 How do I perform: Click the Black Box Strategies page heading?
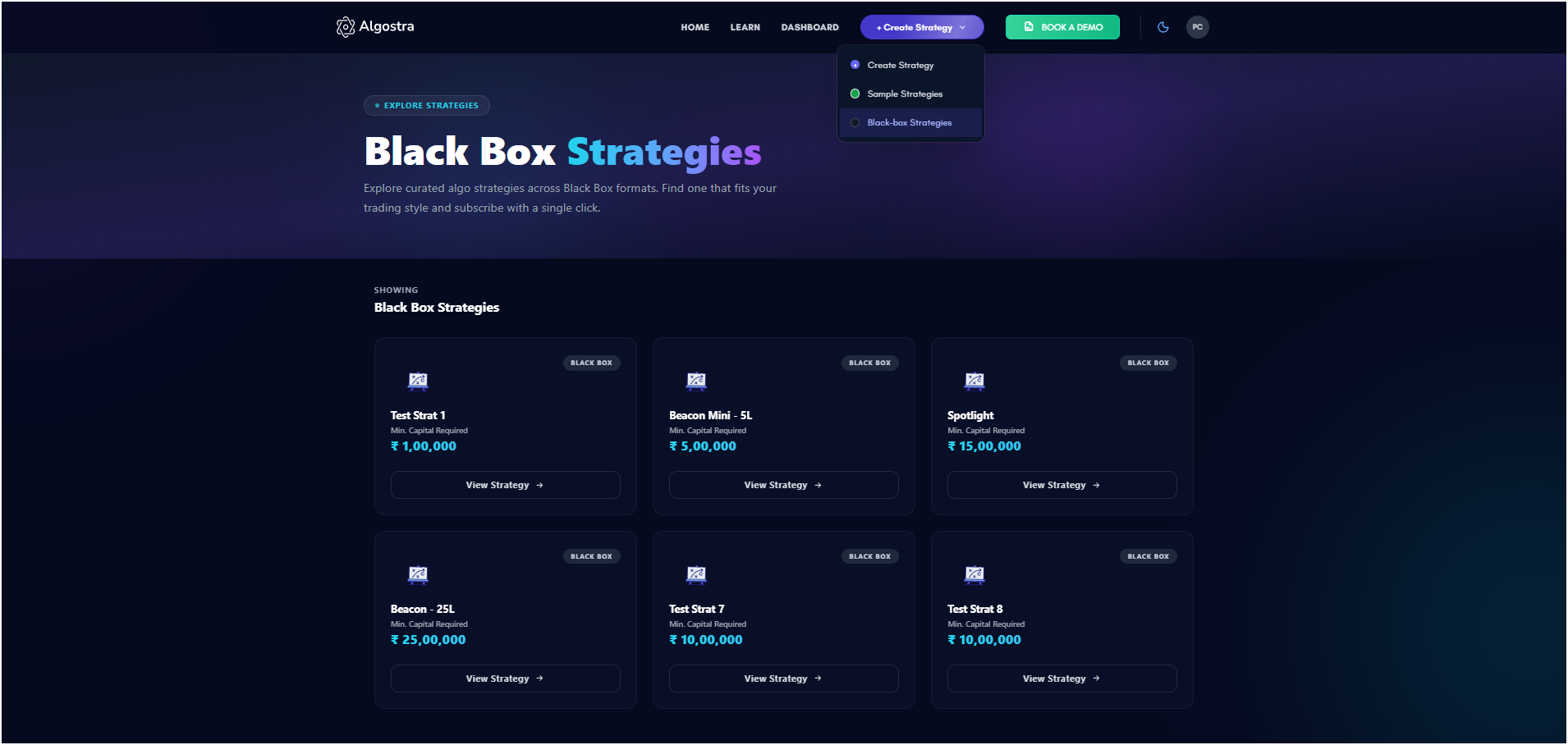(x=563, y=153)
